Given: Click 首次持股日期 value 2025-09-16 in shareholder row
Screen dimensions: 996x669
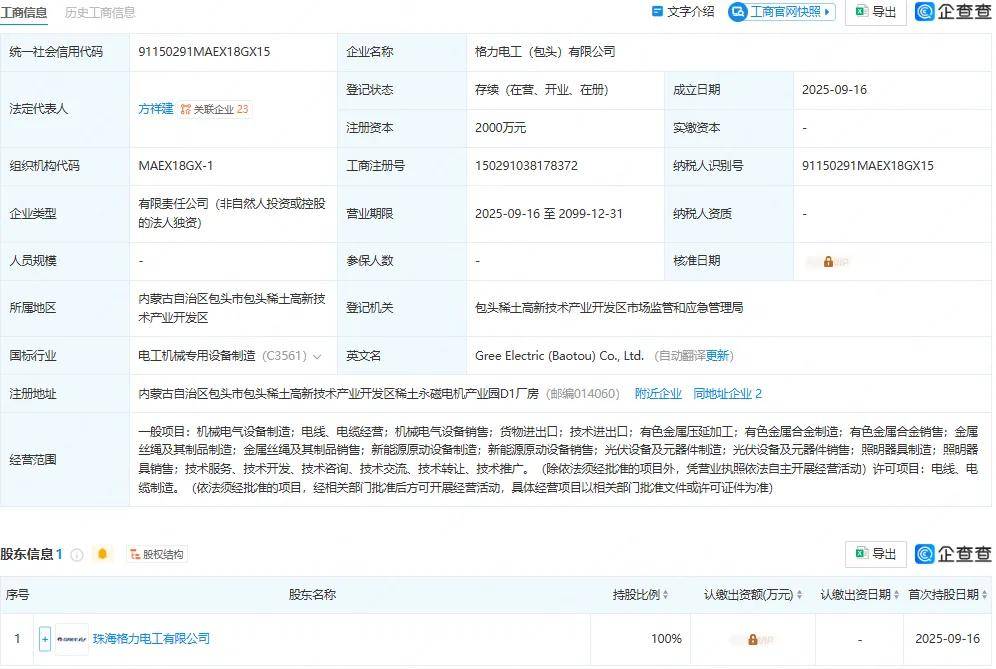Looking at the screenshot, I should click(x=948, y=639).
